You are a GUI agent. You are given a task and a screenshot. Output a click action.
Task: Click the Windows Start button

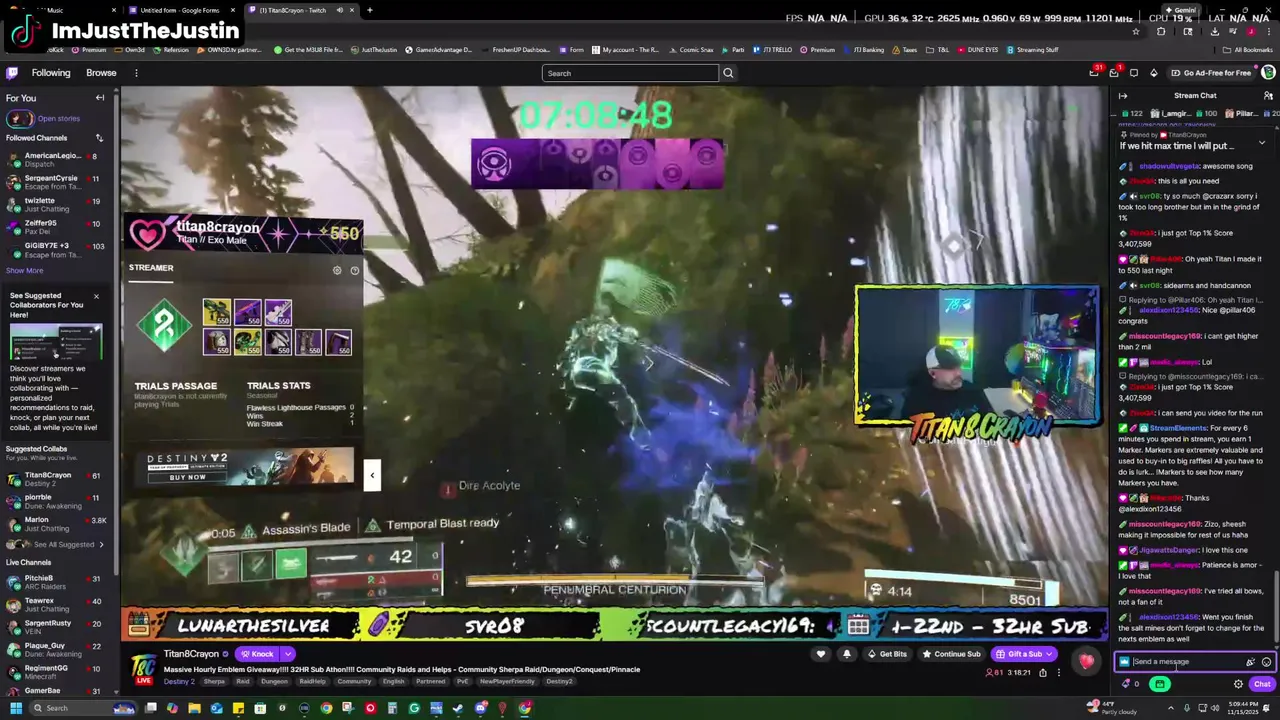coord(15,708)
